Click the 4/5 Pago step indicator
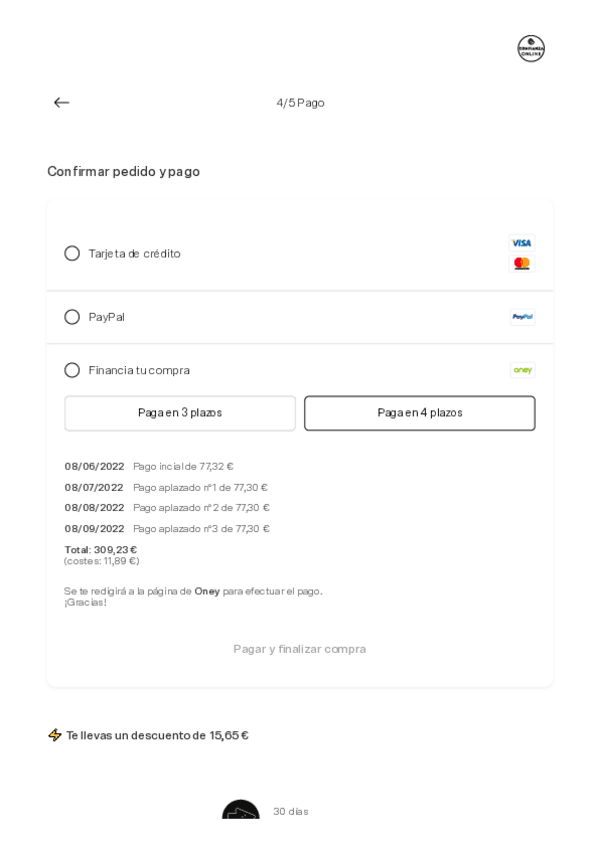The width and height of the screenshot is (600, 848). point(300,103)
